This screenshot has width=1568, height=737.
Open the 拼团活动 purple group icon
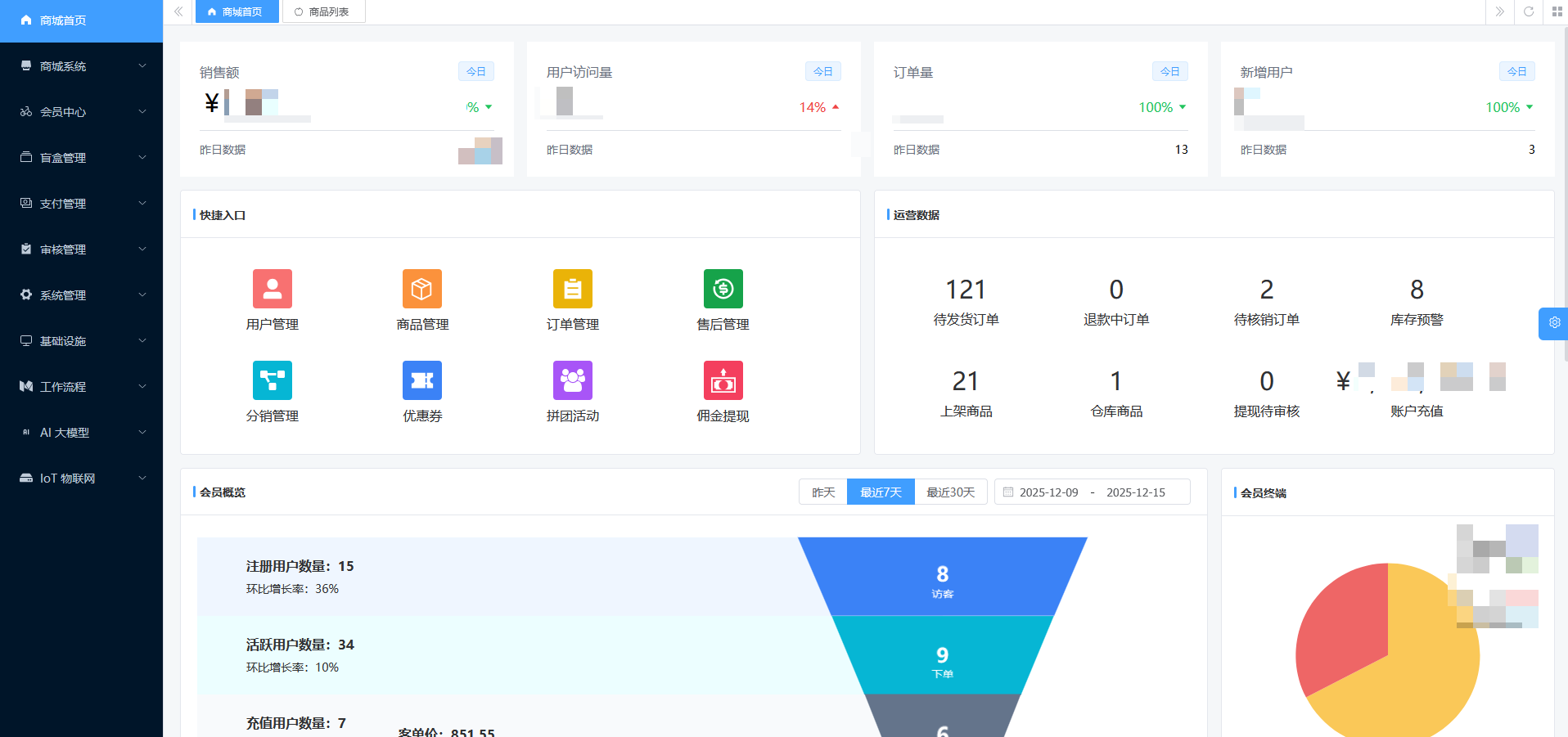click(x=572, y=380)
